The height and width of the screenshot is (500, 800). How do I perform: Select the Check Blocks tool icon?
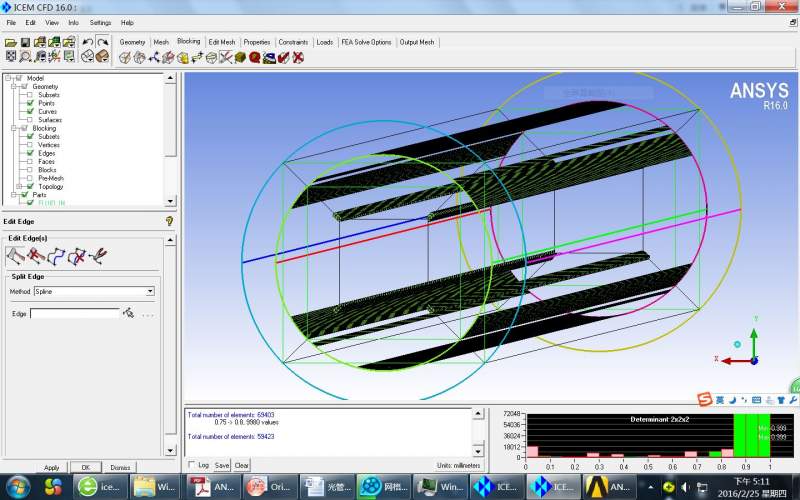(x=284, y=58)
